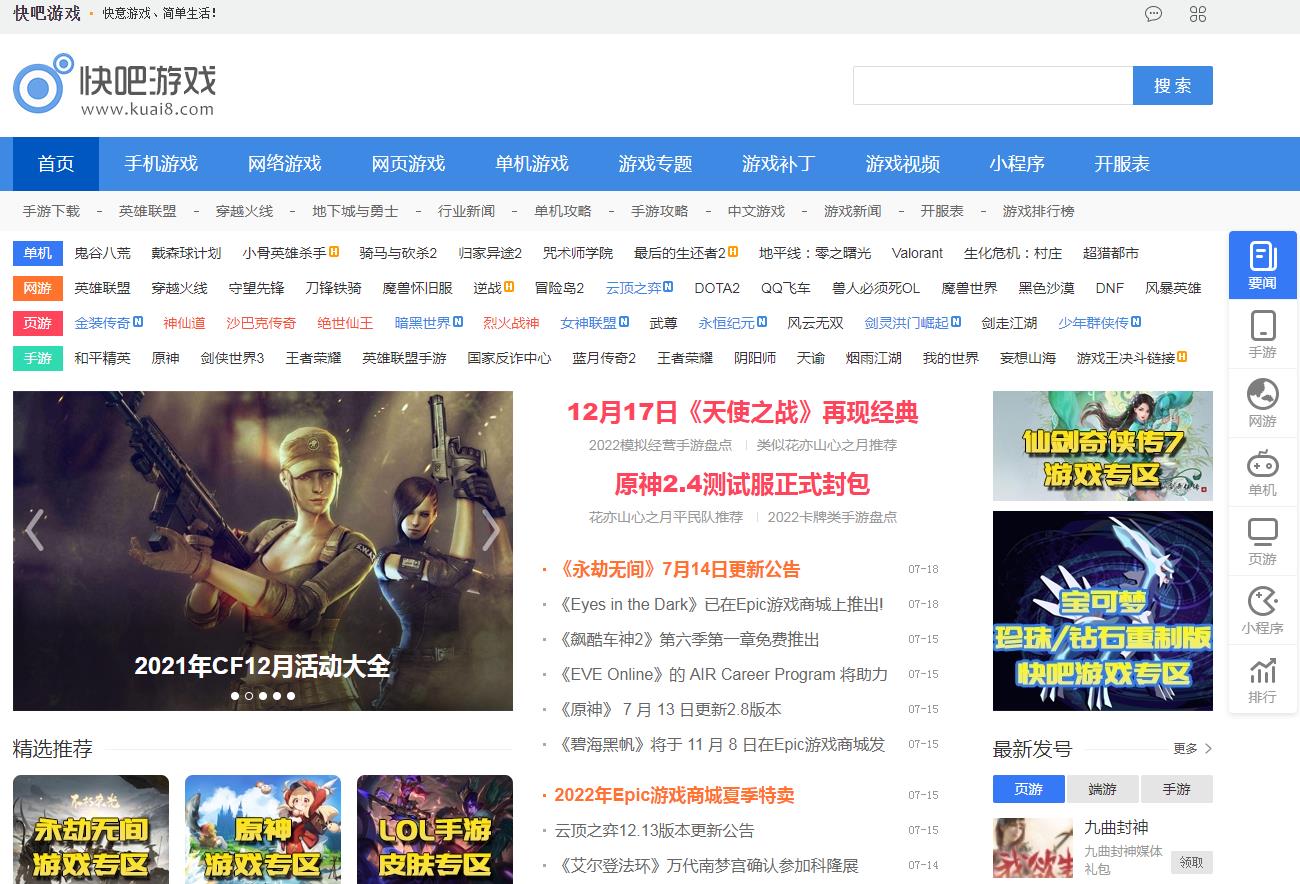The image size is (1300, 884).
Task: Open the 鬼谷八荒 single-player game link
Action: [102, 253]
